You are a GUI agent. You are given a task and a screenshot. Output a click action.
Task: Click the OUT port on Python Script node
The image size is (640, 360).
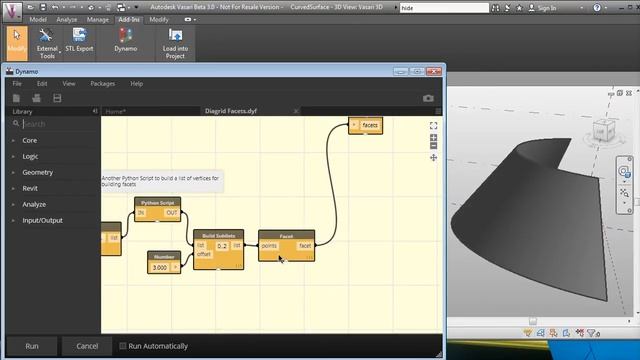171,213
